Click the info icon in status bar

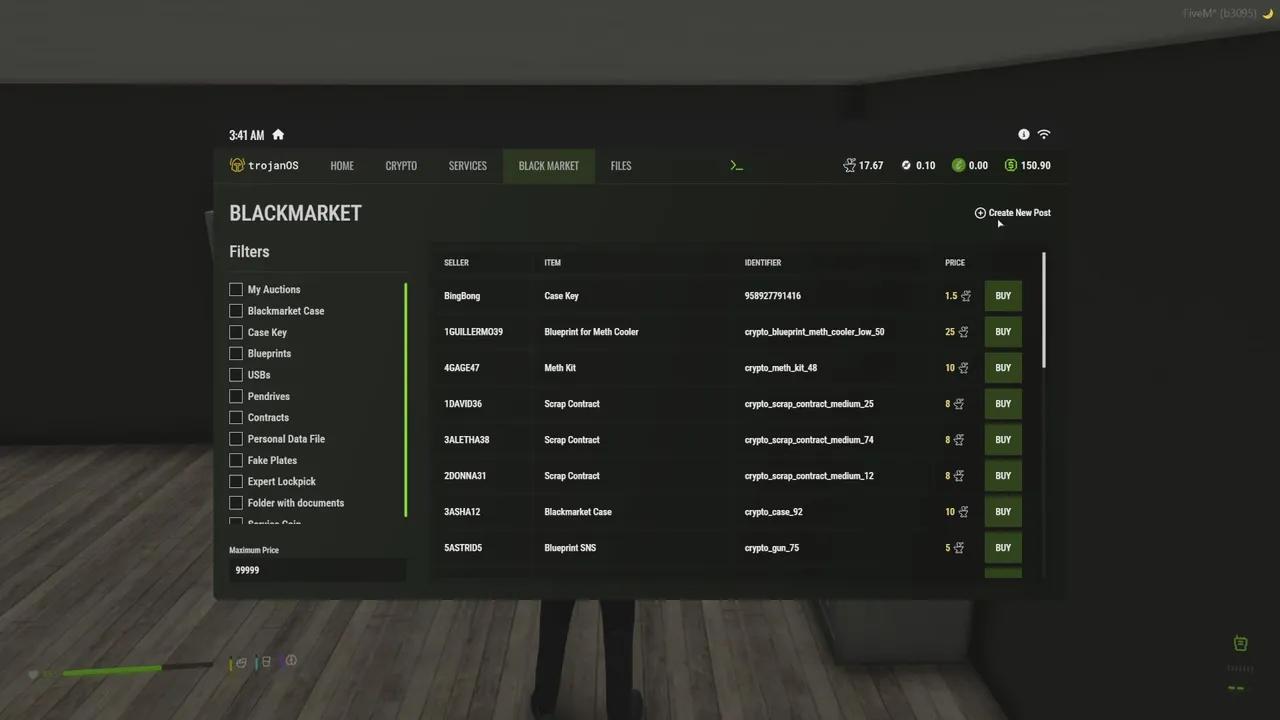pyautogui.click(x=1024, y=134)
